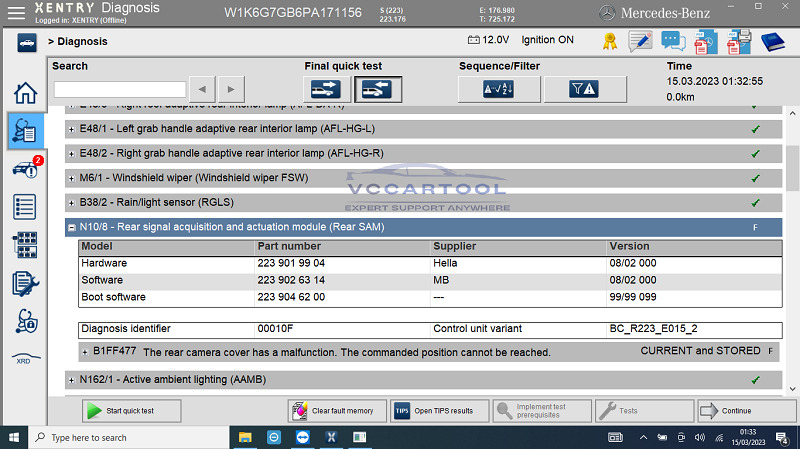Click the CURRENT and STORED status text
The width and height of the screenshot is (800, 449).
pyautogui.click(x=701, y=351)
